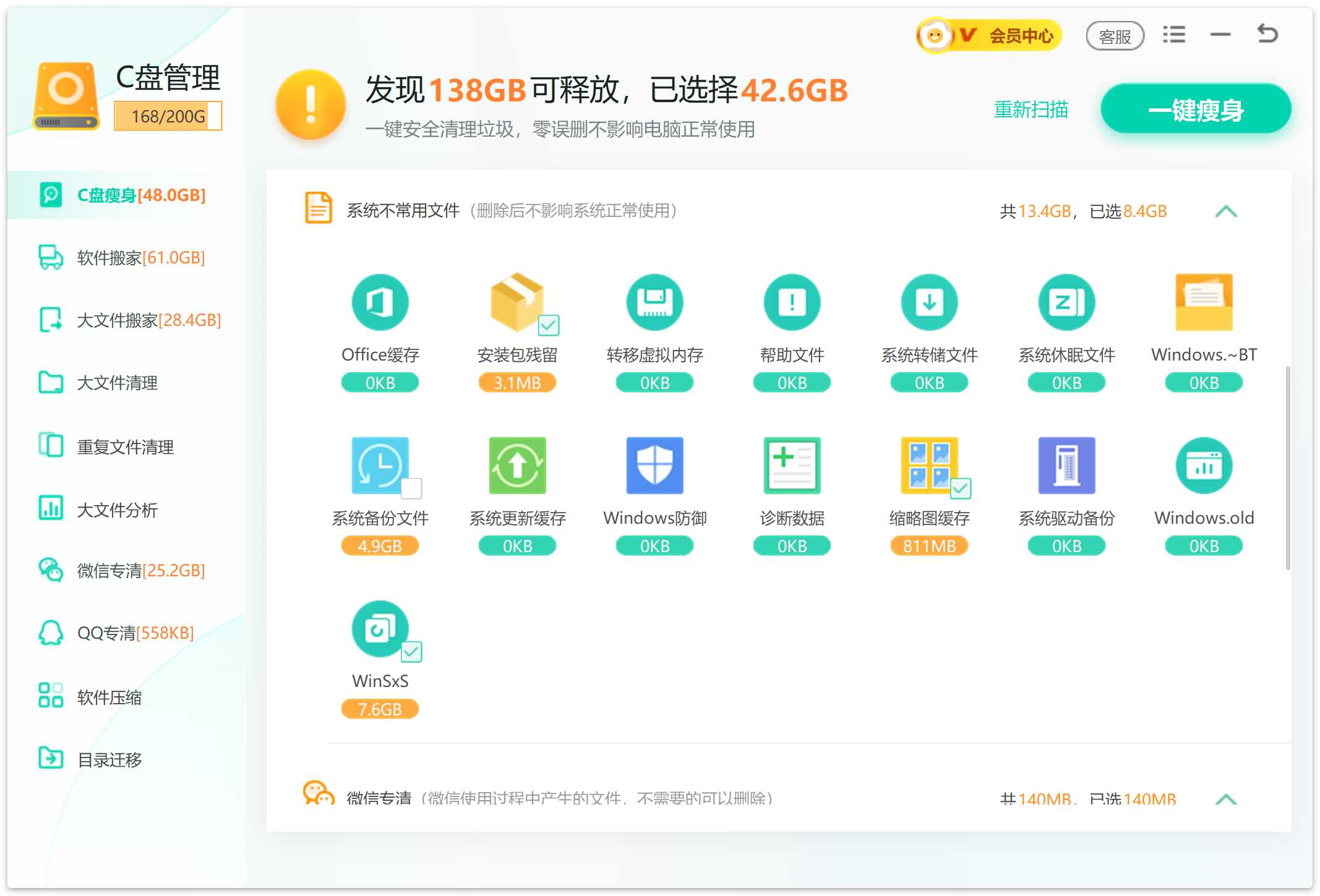This screenshot has height=896, width=1320.
Task: Click the Windows.old icon
Action: click(x=1204, y=466)
